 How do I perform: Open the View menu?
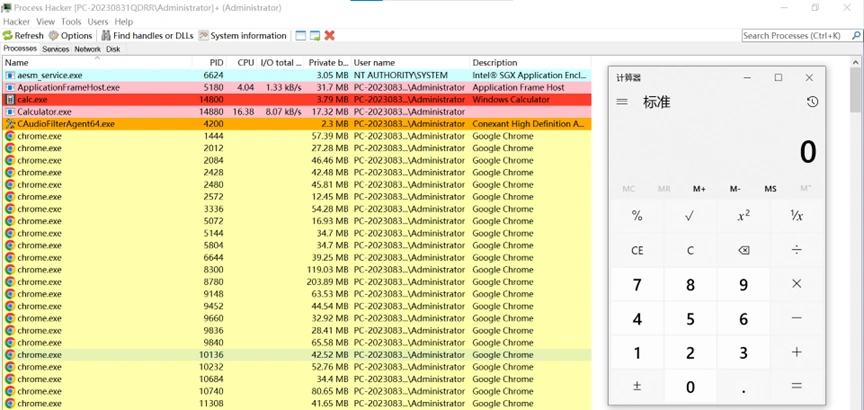(46, 21)
